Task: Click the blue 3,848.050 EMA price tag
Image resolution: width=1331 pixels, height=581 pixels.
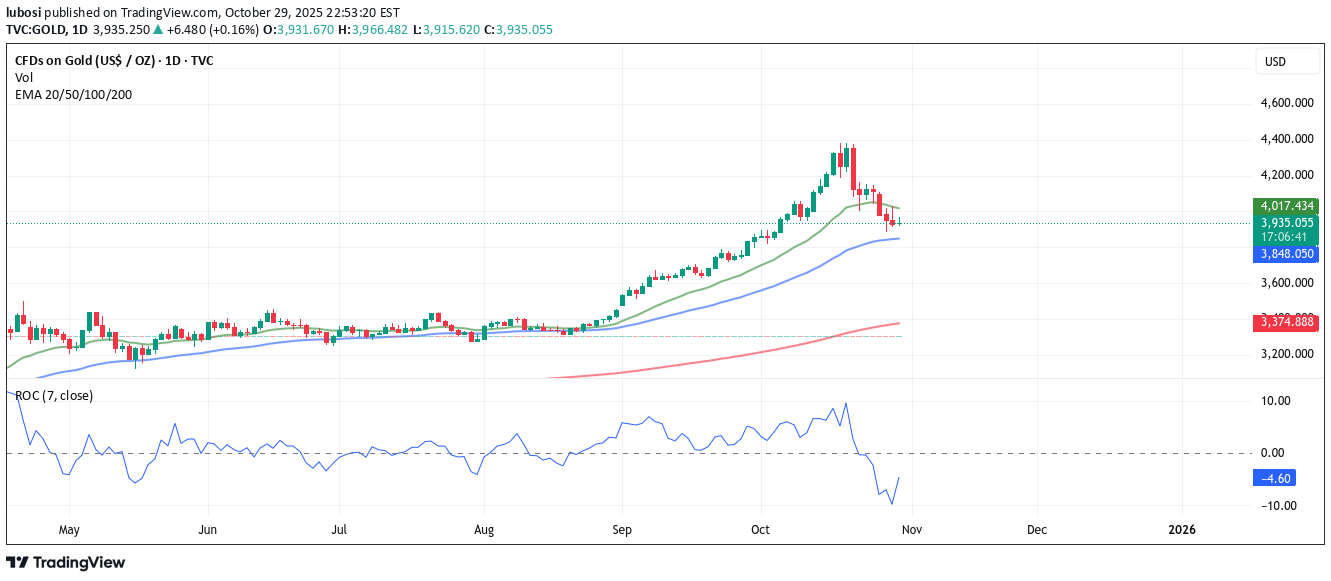Action: click(x=1285, y=255)
